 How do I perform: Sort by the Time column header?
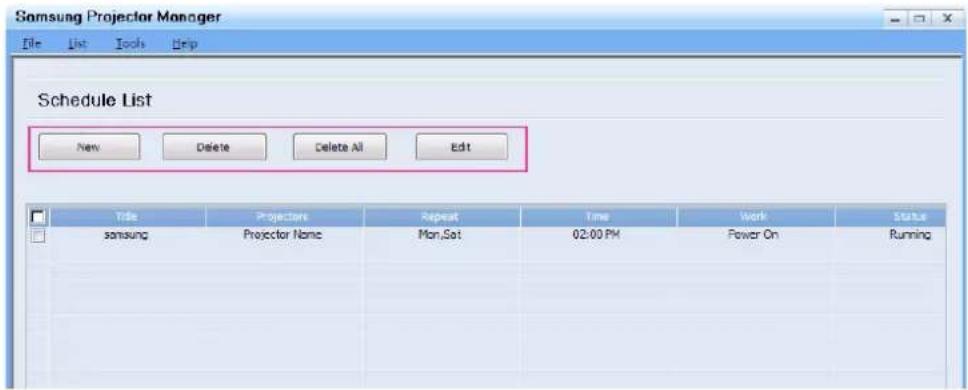point(599,217)
